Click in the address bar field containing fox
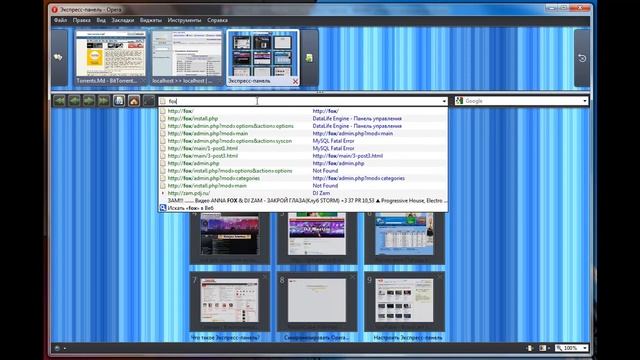 click(304, 101)
